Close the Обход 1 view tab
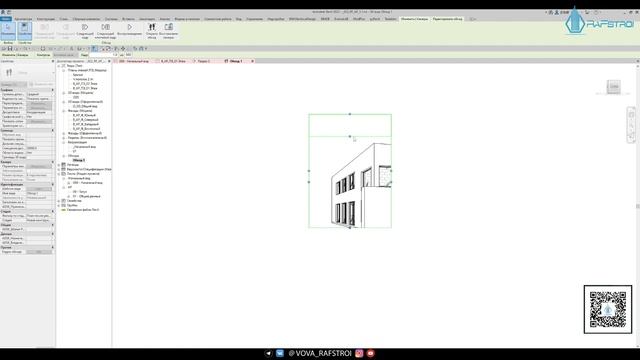 [252, 61]
